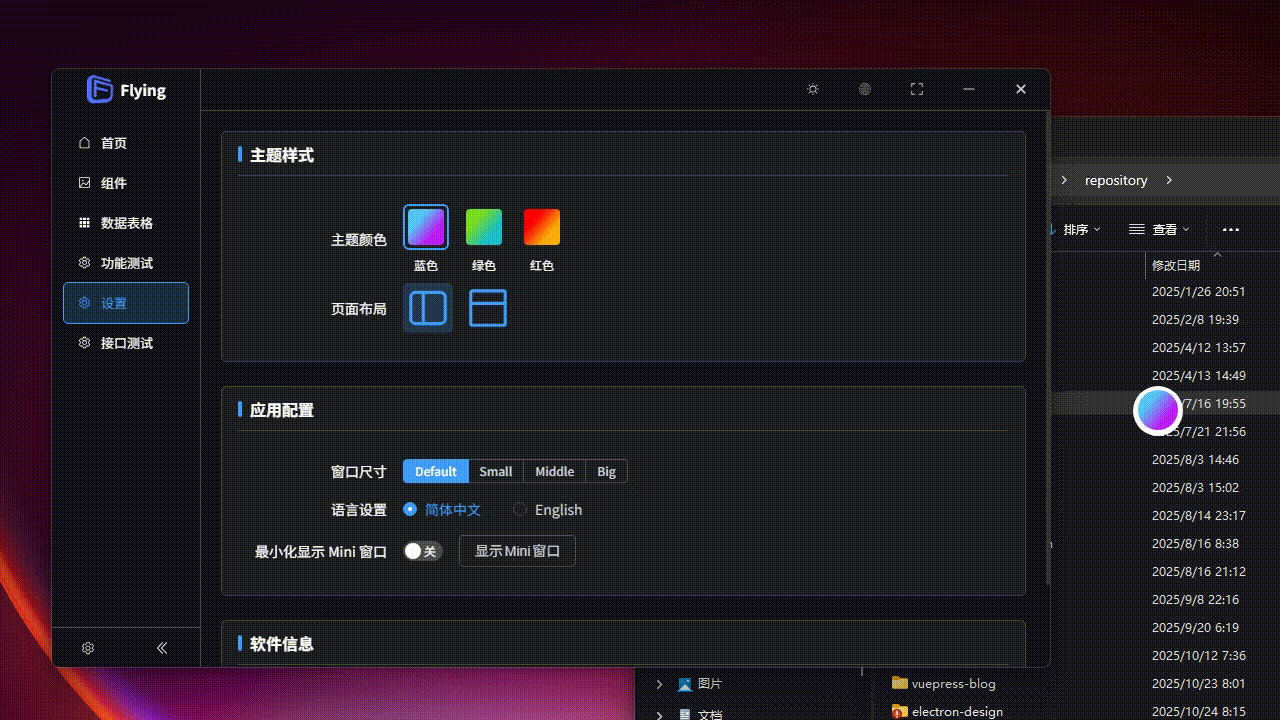The height and width of the screenshot is (720, 1280).
Task: Select English language radio
Action: click(x=548, y=509)
